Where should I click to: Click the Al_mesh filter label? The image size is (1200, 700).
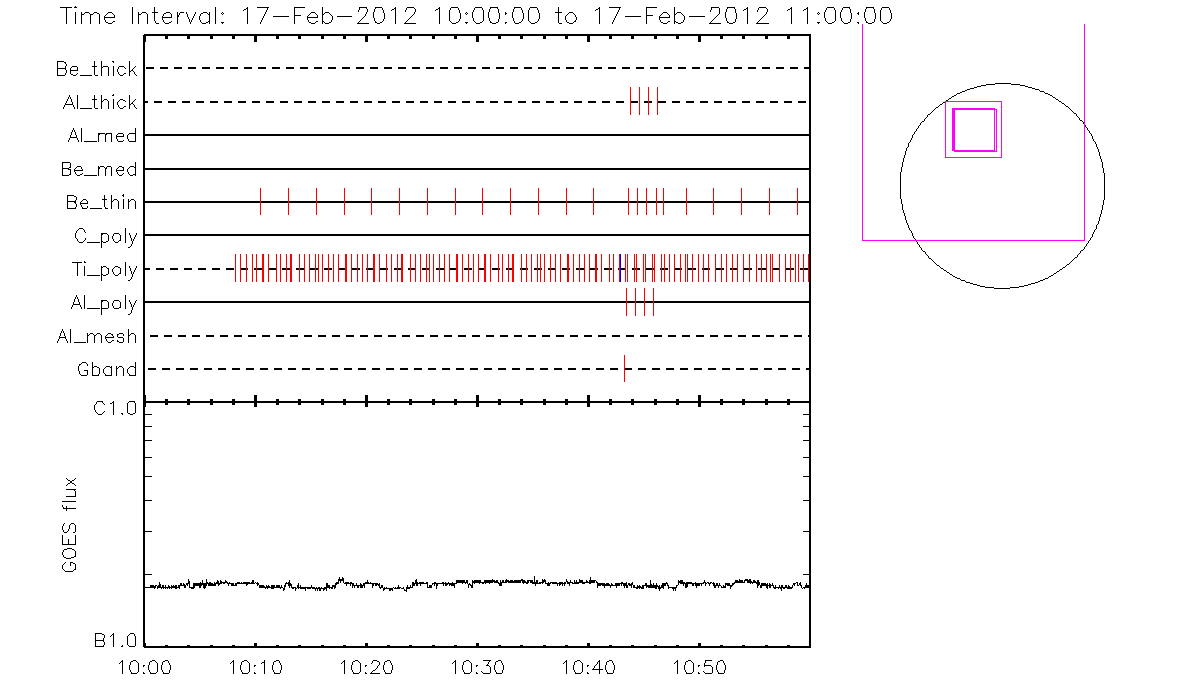(x=97, y=337)
